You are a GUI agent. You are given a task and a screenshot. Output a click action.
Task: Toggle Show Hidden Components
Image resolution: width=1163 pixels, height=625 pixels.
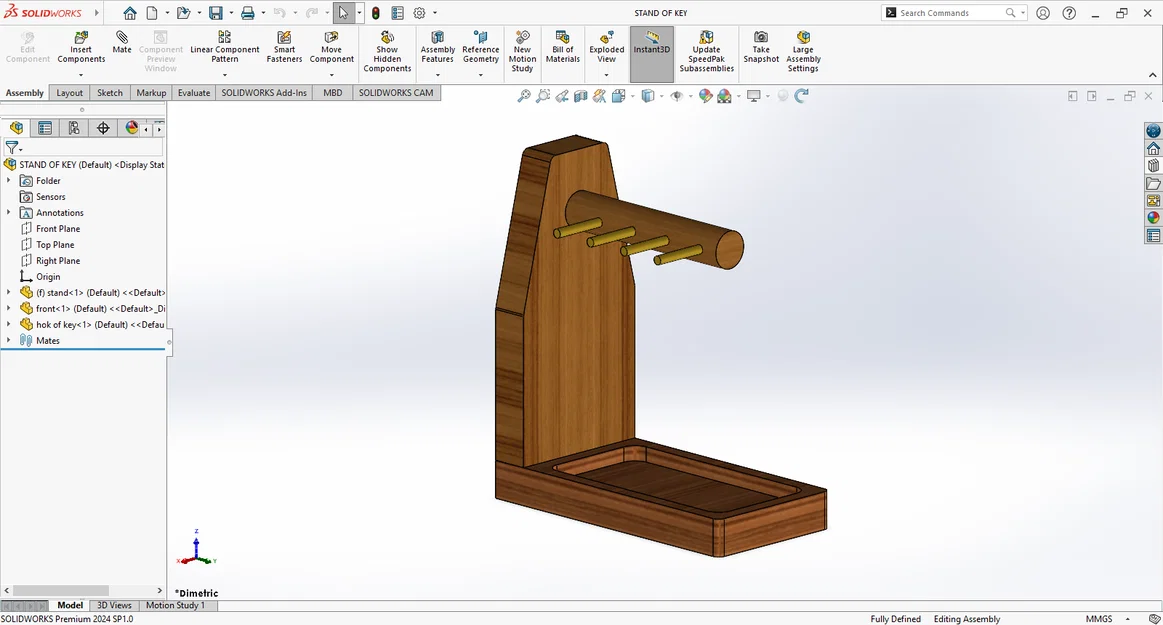(x=387, y=52)
